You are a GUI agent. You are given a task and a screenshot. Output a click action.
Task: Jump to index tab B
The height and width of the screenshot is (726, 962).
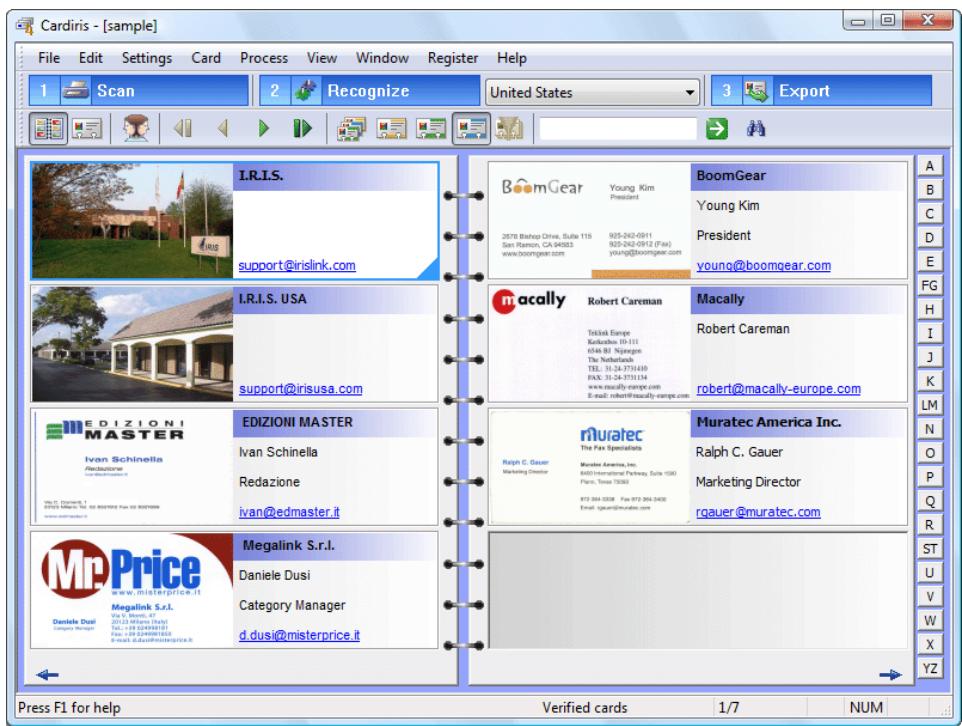click(929, 190)
